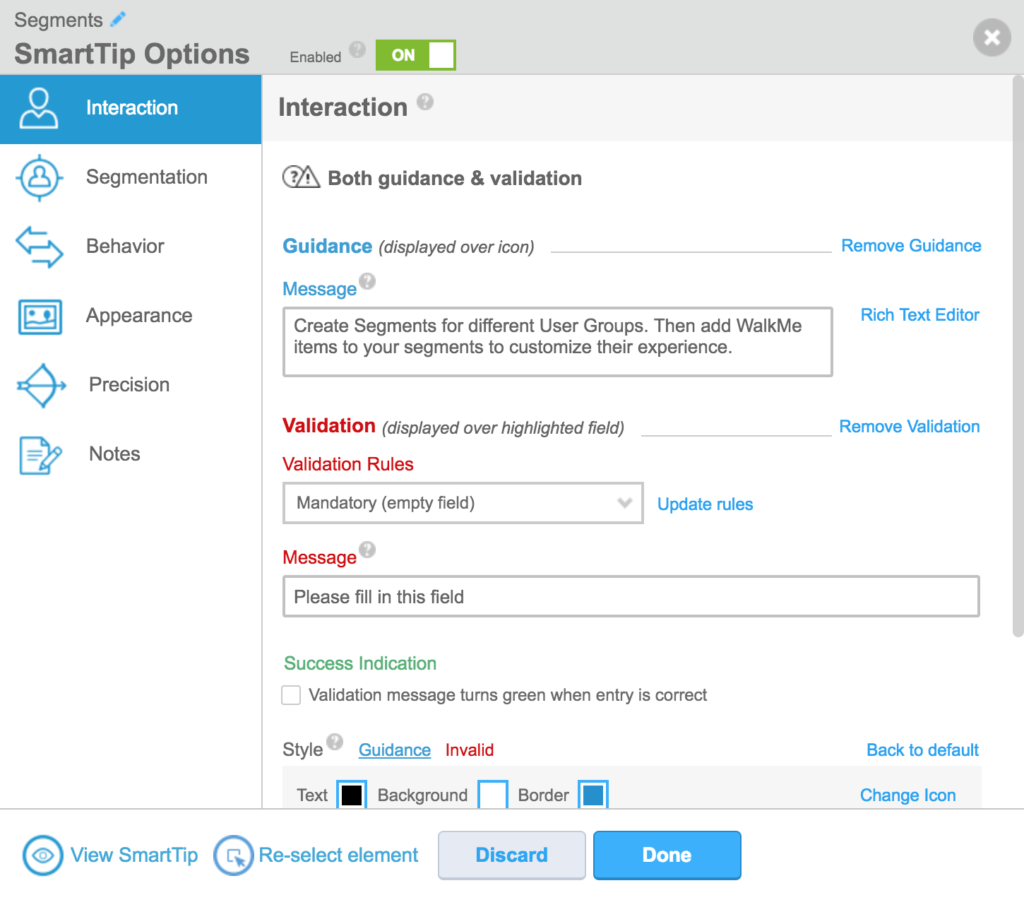The height and width of the screenshot is (900, 1024).
Task: Enable validation message turns green checkbox
Action: pyautogui.click(x=291, y=694)
